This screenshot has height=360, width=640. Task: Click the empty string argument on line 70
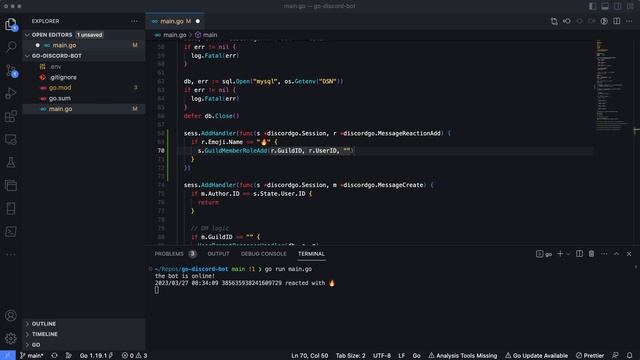point(347,151)
